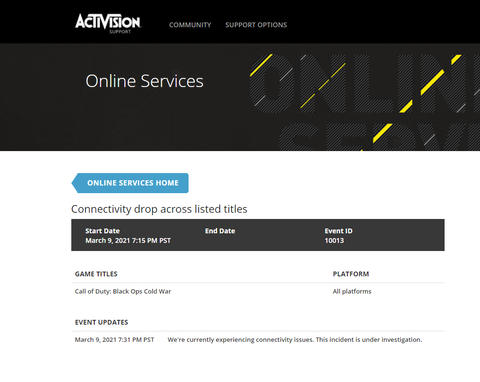Image resolution: width=480 pixels, height=382 pixels.
Task: Click the 'GAME TITLES' column header
Action: pos(96,274)
